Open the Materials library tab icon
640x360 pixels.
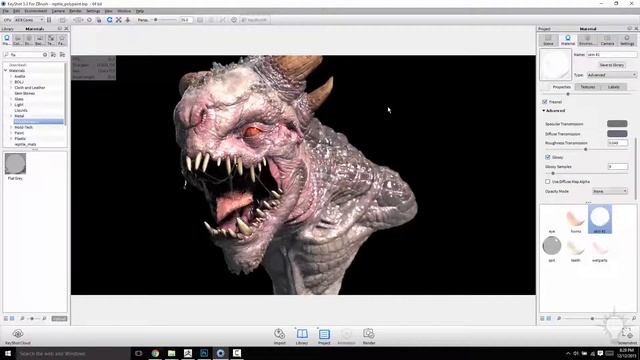point(7,40)
